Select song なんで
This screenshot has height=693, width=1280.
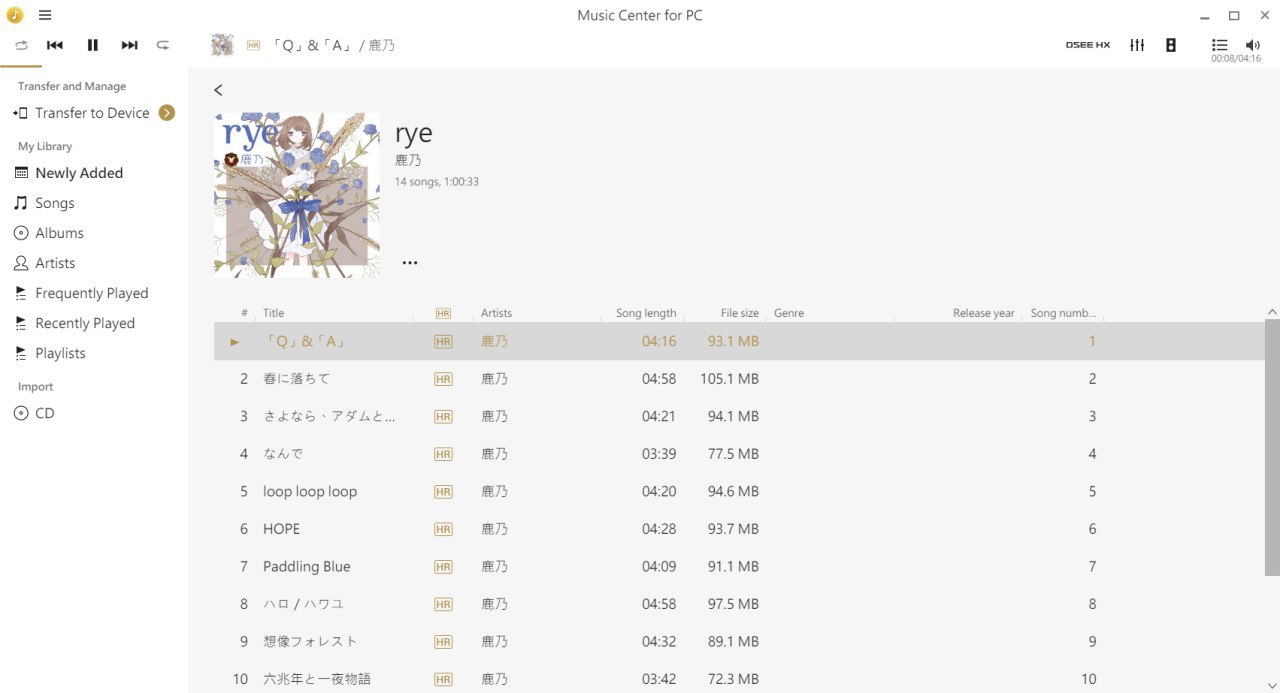pyautogui.click(x=739, y=454)
